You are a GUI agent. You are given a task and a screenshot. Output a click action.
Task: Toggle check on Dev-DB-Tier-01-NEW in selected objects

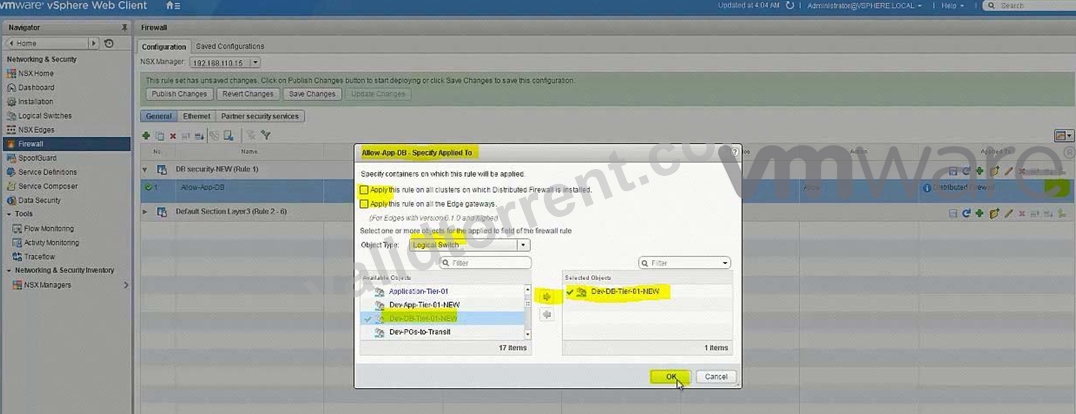pyautogui.click(x=570, y=292)
